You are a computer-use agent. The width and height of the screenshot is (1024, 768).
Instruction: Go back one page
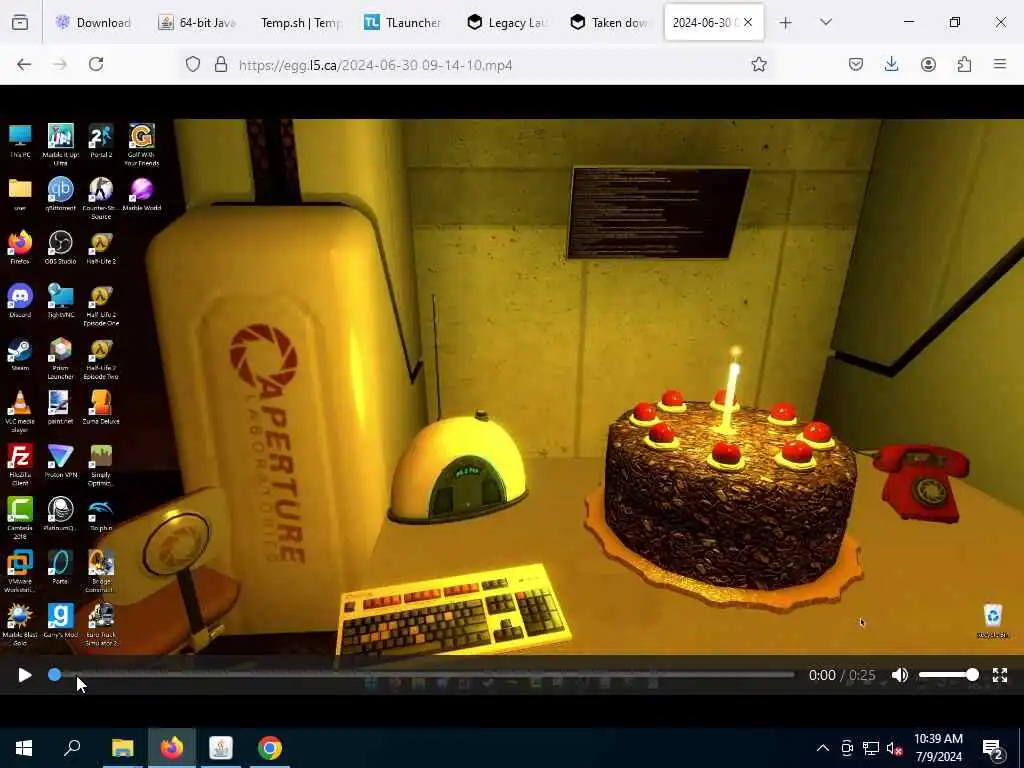coord(24,64)
